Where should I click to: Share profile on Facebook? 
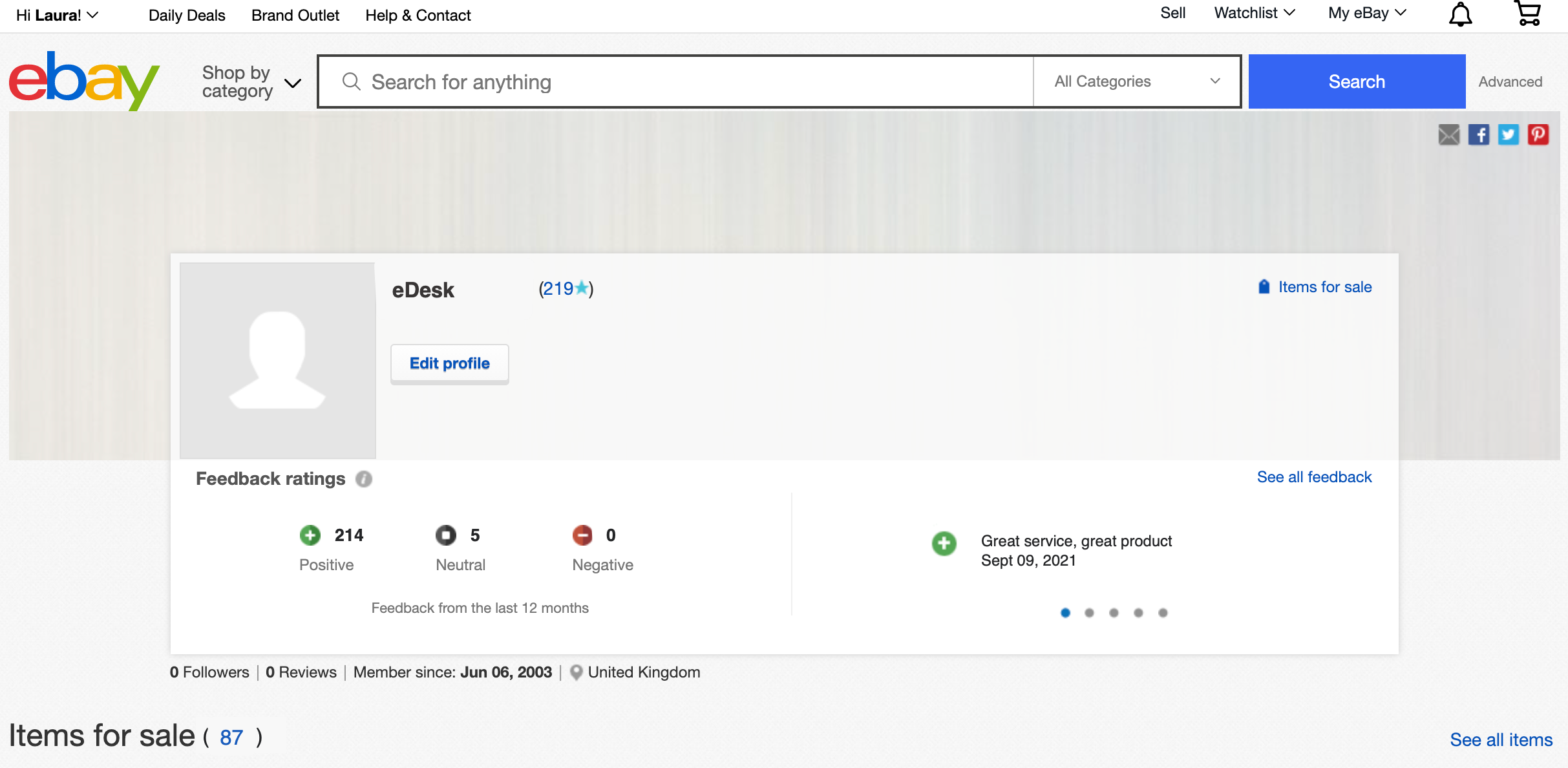[1479, 134]
